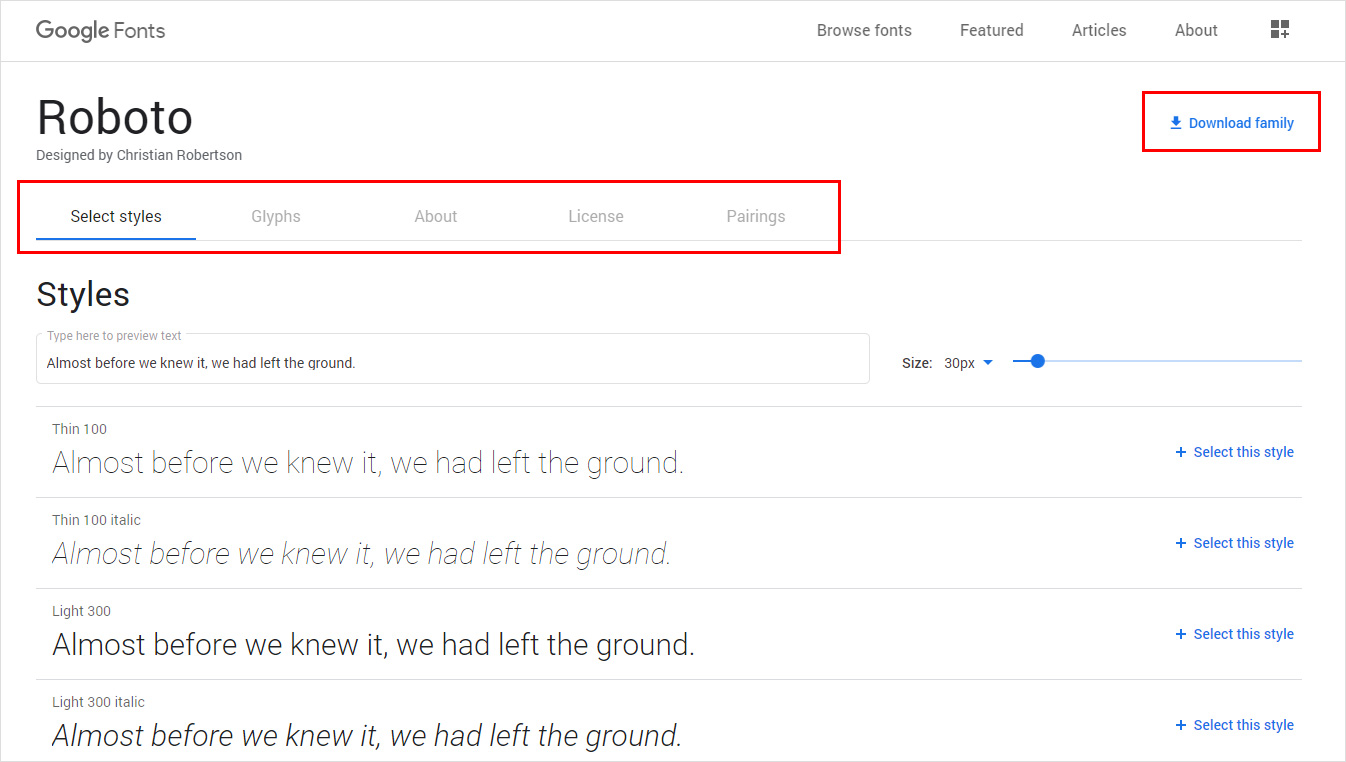Click the preview text input field
This screenshot has height=762, width=1346.
pyautogui.click(x=453, y=359)
